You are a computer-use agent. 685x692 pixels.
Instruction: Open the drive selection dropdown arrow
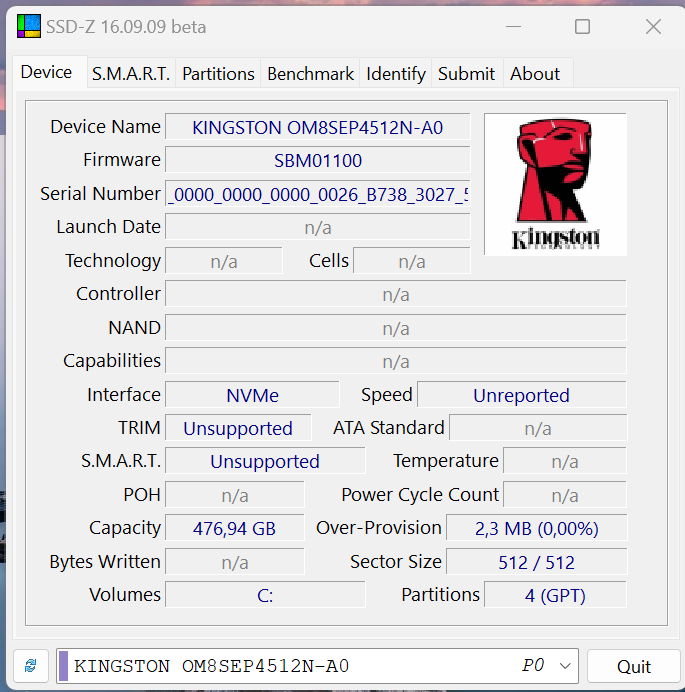[566, 666]
